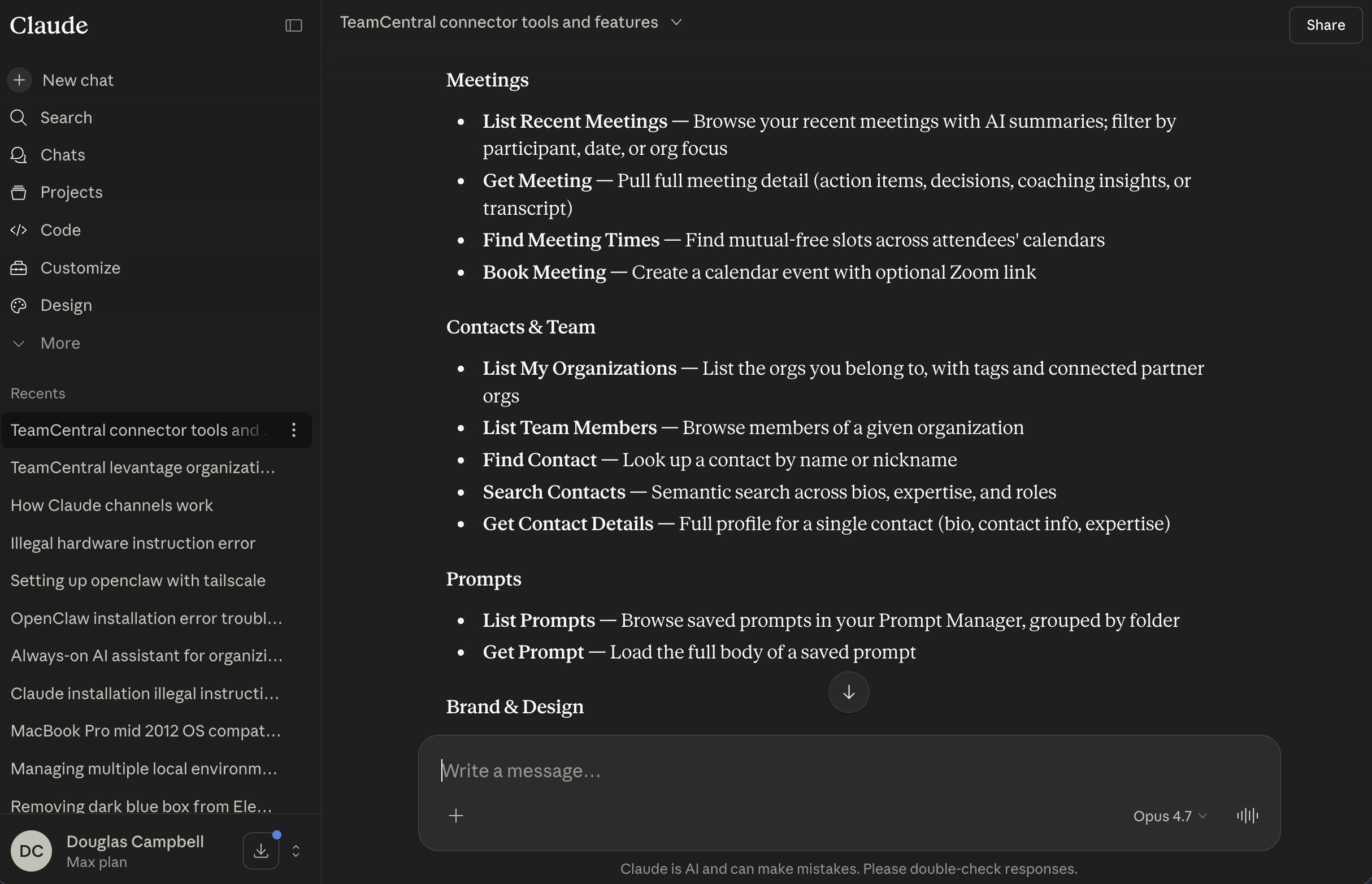This screenshot has width=1372, height=884.
Task: Open the Chats section
Action: point(63,155)
